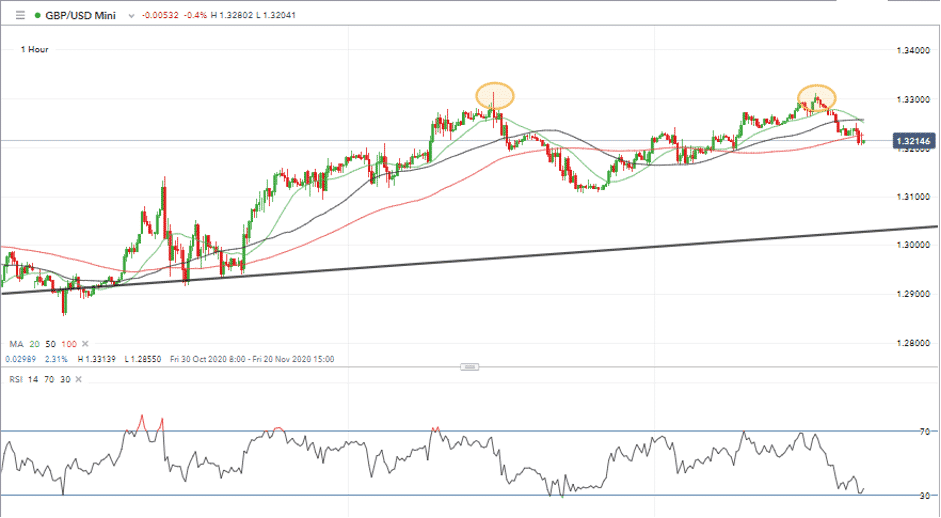Click the range high value H 1.33139
Viewport: 941px width, 518px height.
pos(96,359)
